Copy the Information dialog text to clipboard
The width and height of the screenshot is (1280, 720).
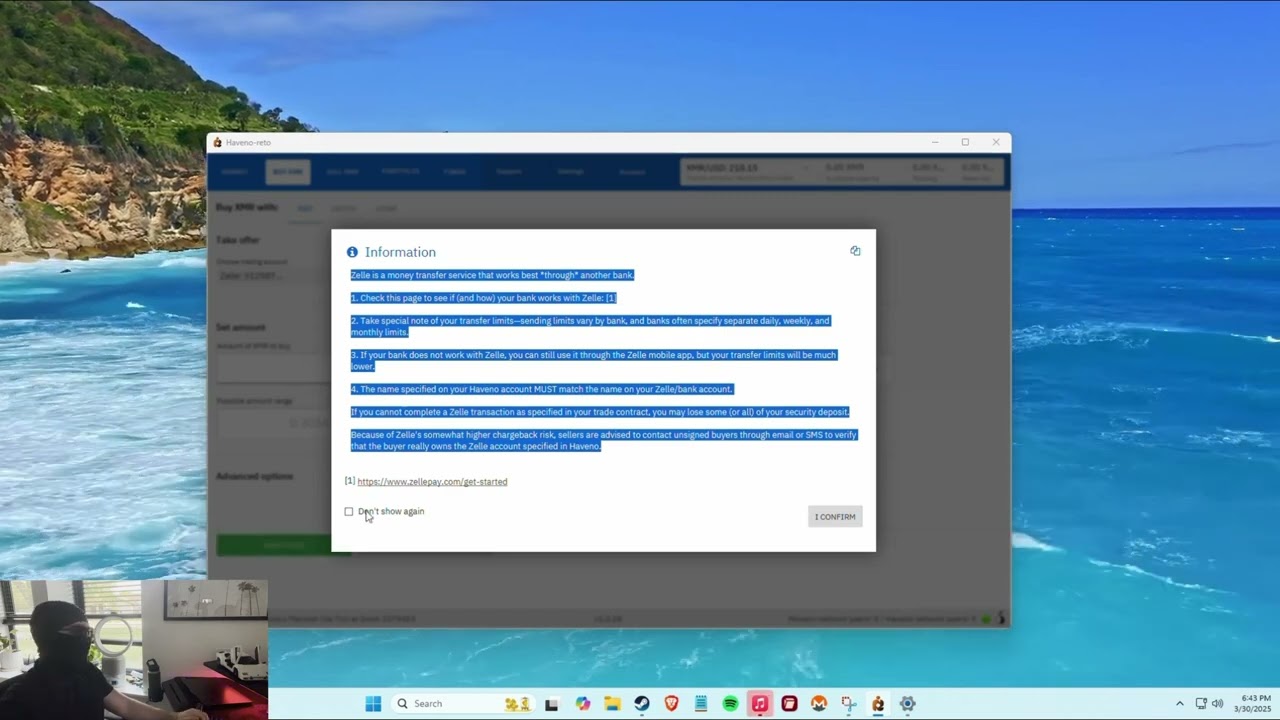click(855, 251)
